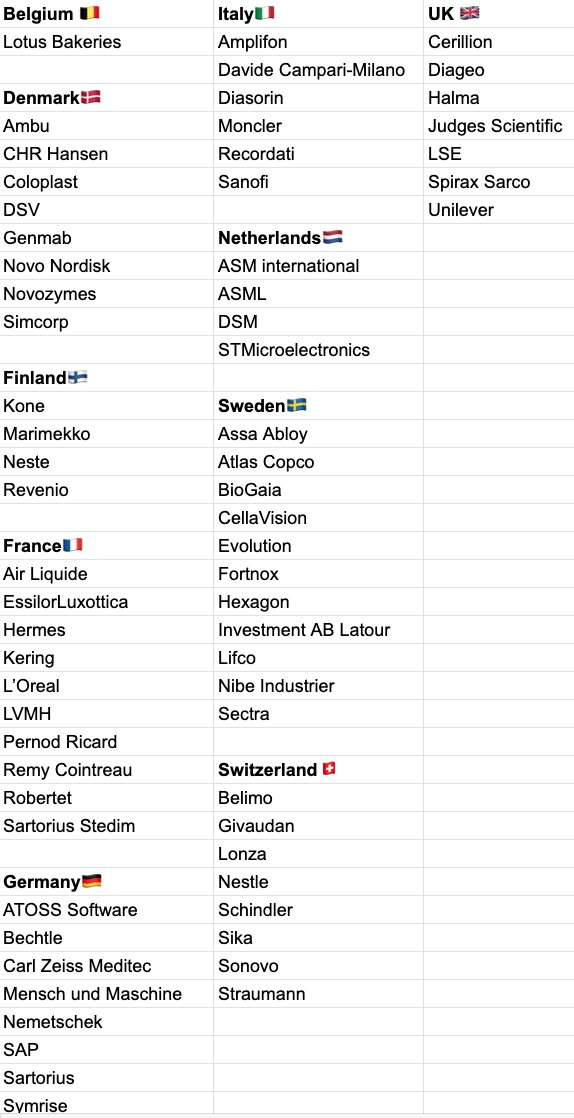Select the EssilorLuxottica cell
The width and height of the screenshot is (574, 1118).
point(106,602)
